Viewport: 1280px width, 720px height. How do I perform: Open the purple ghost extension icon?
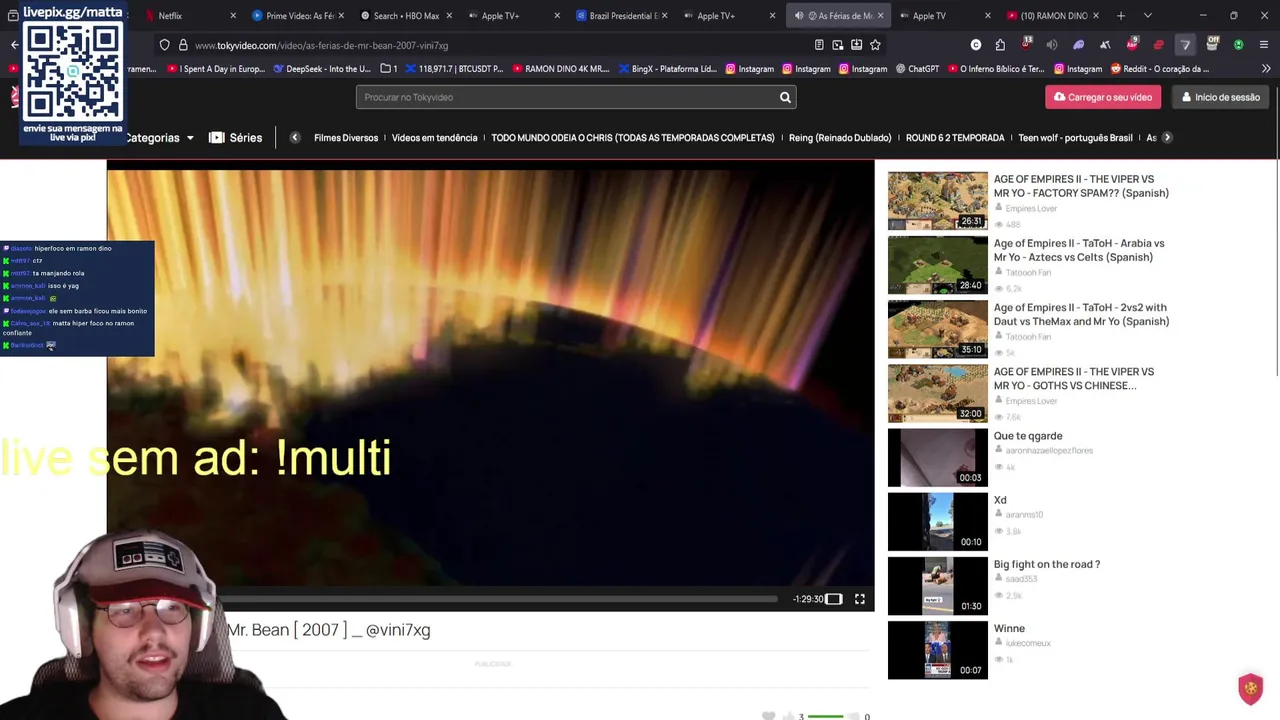[x=1079, y=45]
